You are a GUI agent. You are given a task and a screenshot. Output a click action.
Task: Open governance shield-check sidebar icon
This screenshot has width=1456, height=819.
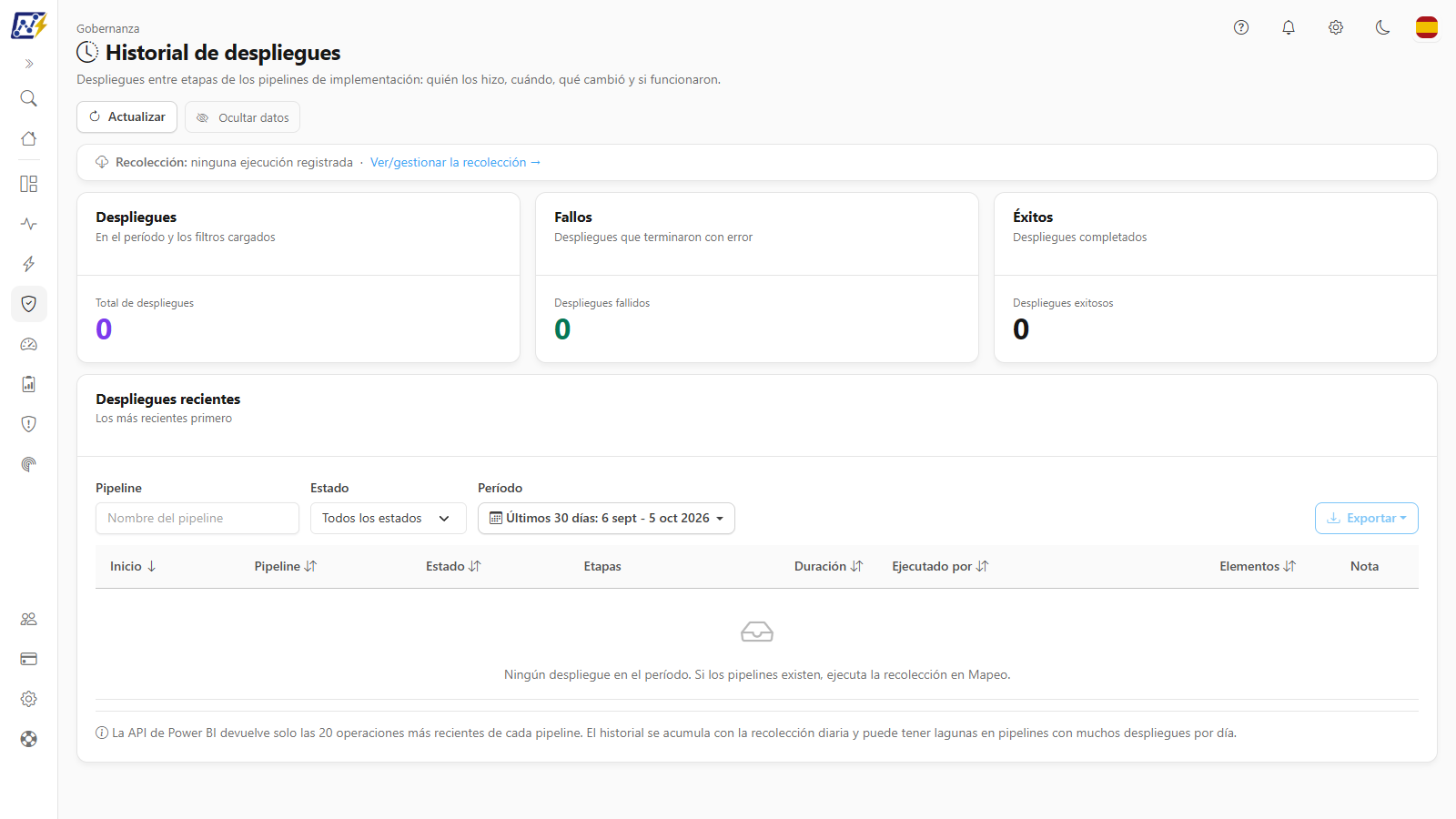(x=29, y=304)
